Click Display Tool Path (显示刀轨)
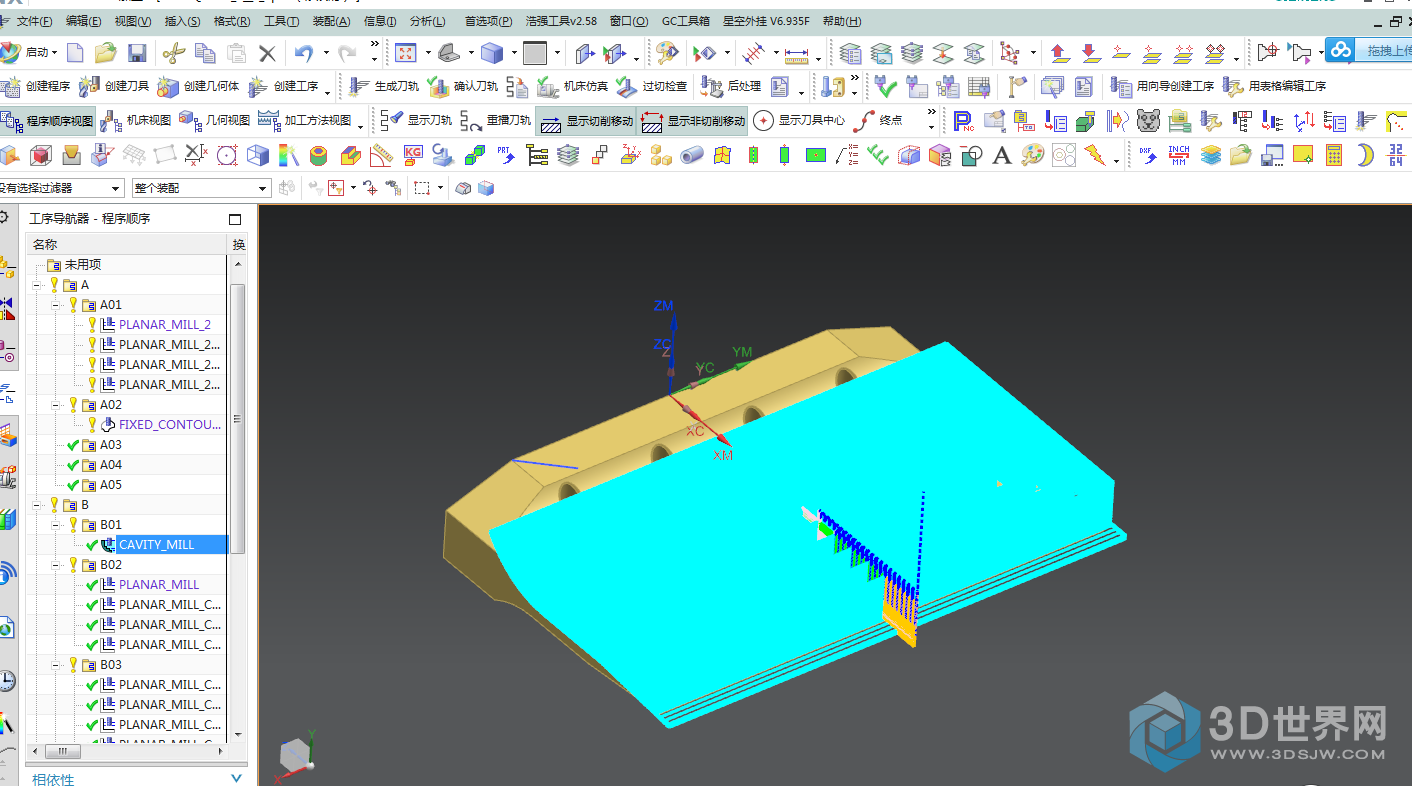This screenshot has width=1412, height=786. [416, 121]
